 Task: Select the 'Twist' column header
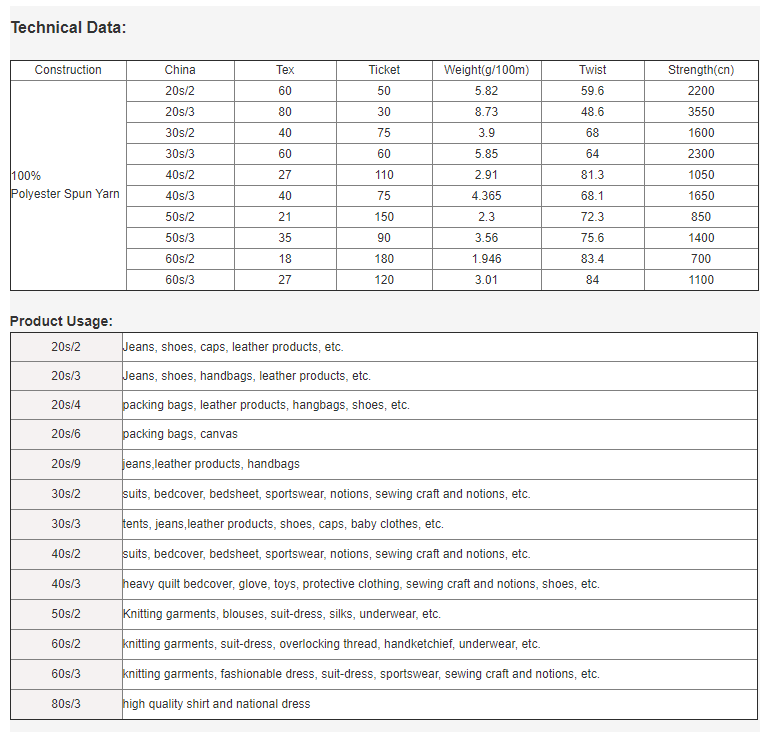pyautogui.click(x=592, y=70)
